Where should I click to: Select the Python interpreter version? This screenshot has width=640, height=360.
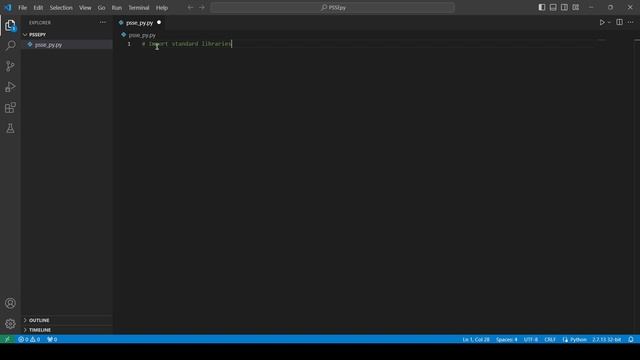pyautogui.click(x=607, y=339)
